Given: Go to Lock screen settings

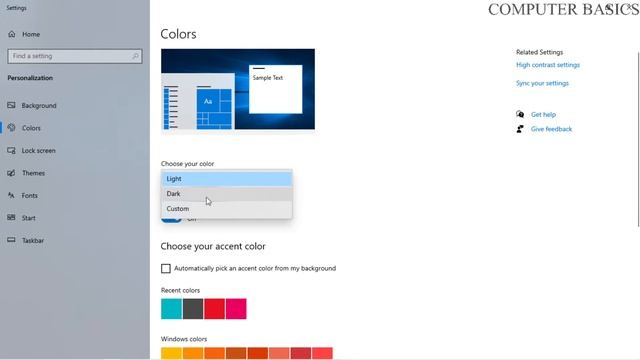Looking at the screenshot, I should pyautogui.click(x=38, y=151).
